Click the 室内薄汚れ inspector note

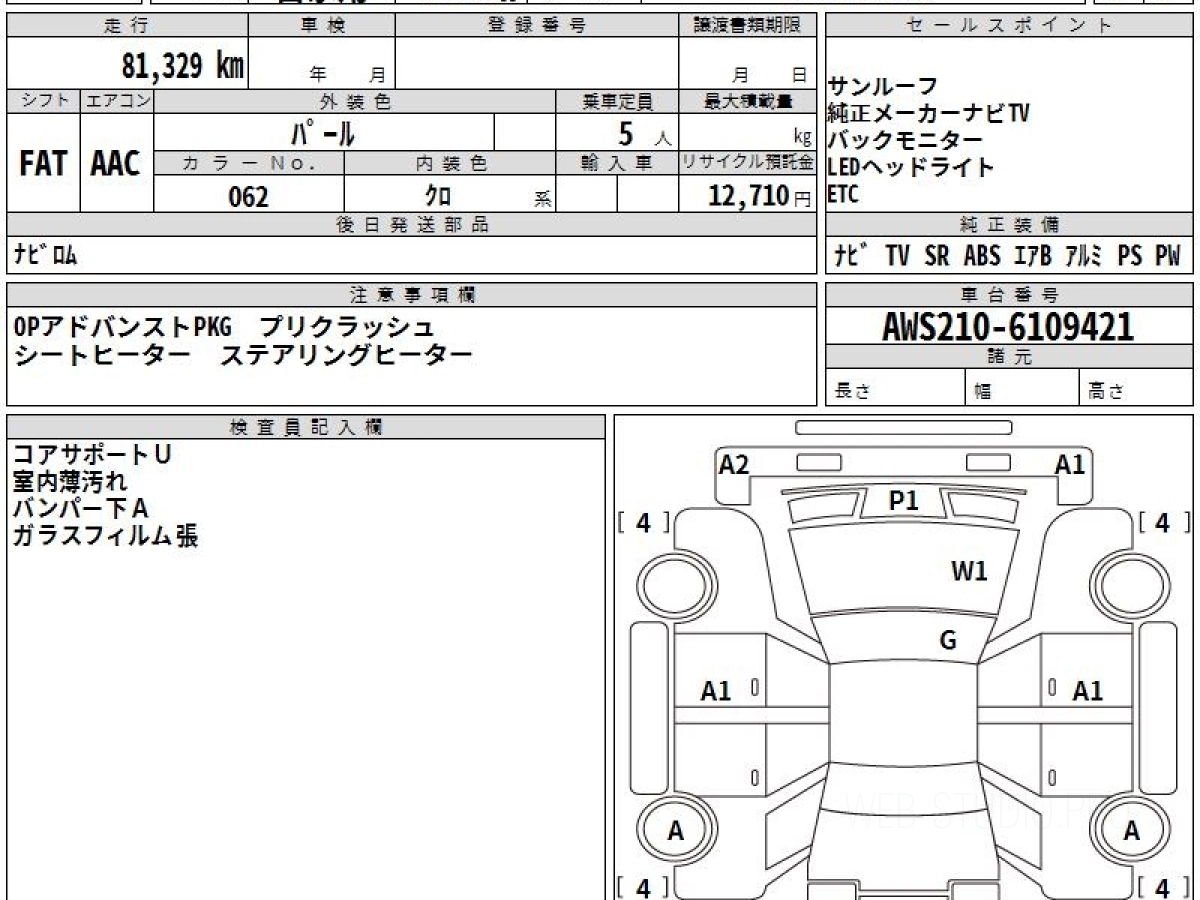point(70,481)
